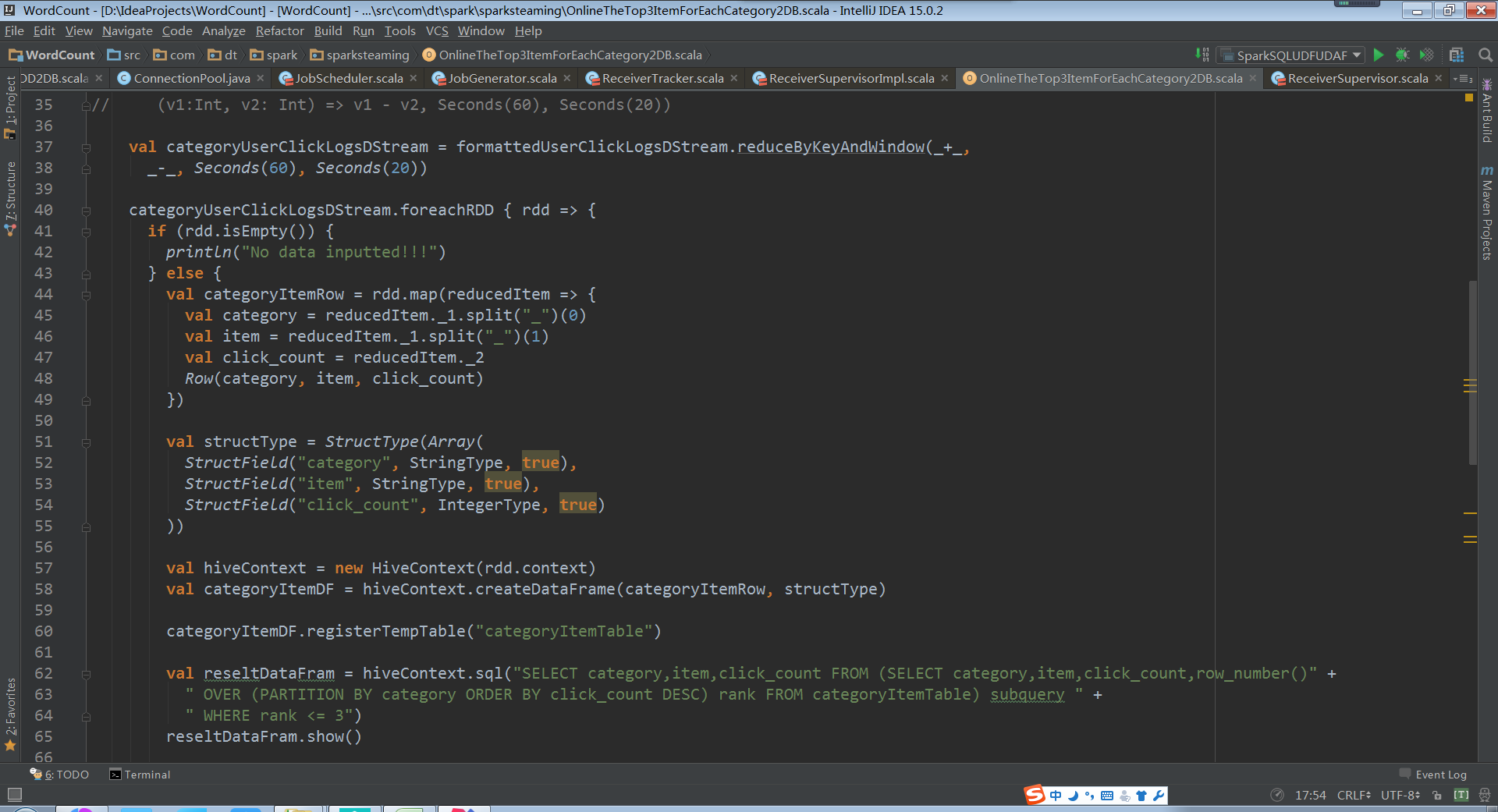
Task: Click the Sogou moon icon
Action: tap(1073, 796)
